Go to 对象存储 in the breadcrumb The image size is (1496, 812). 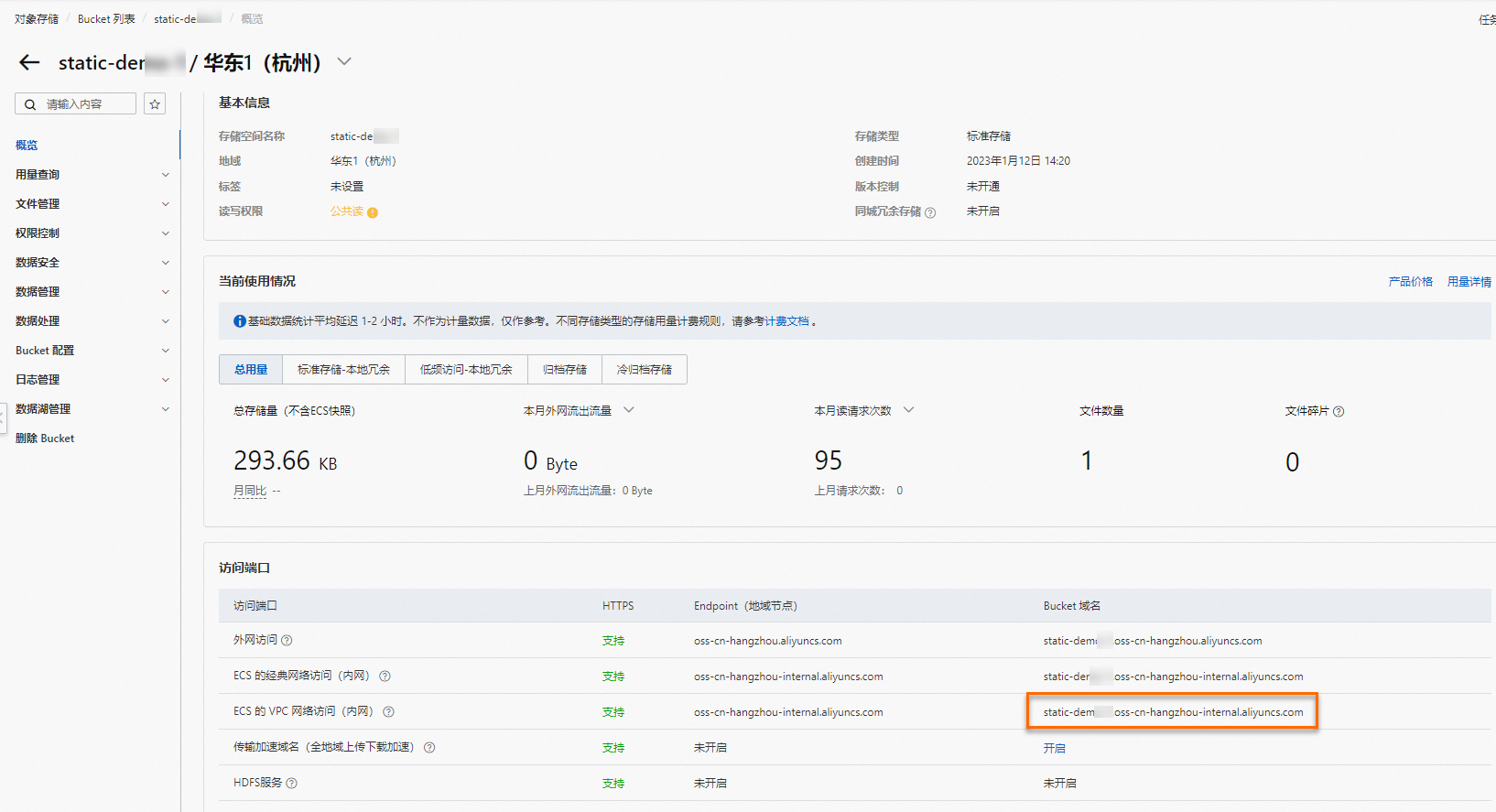37,19
